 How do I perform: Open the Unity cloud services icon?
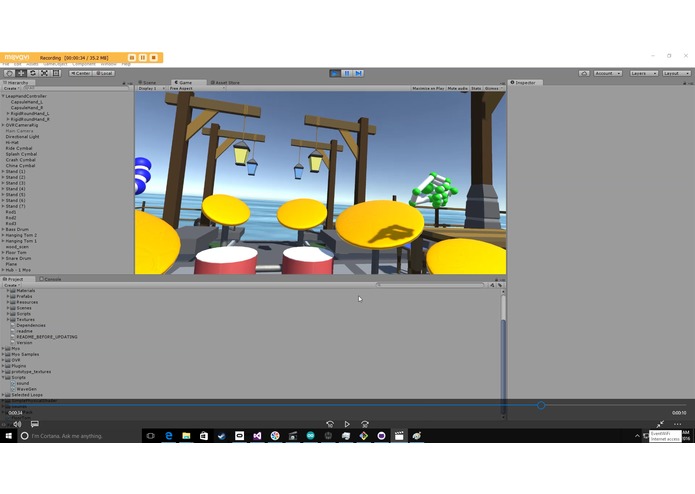584,73
